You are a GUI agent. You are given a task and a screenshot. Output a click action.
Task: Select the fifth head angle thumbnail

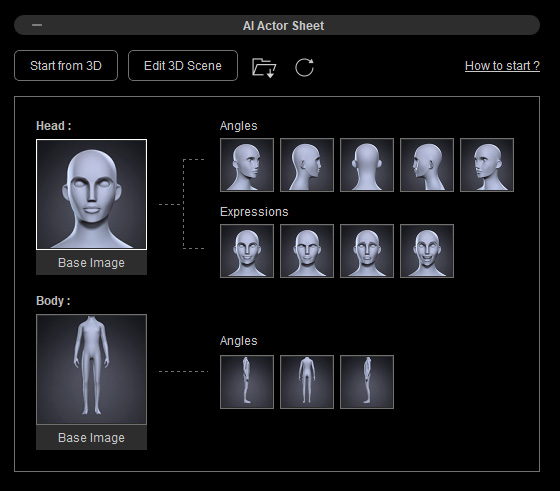487,165
